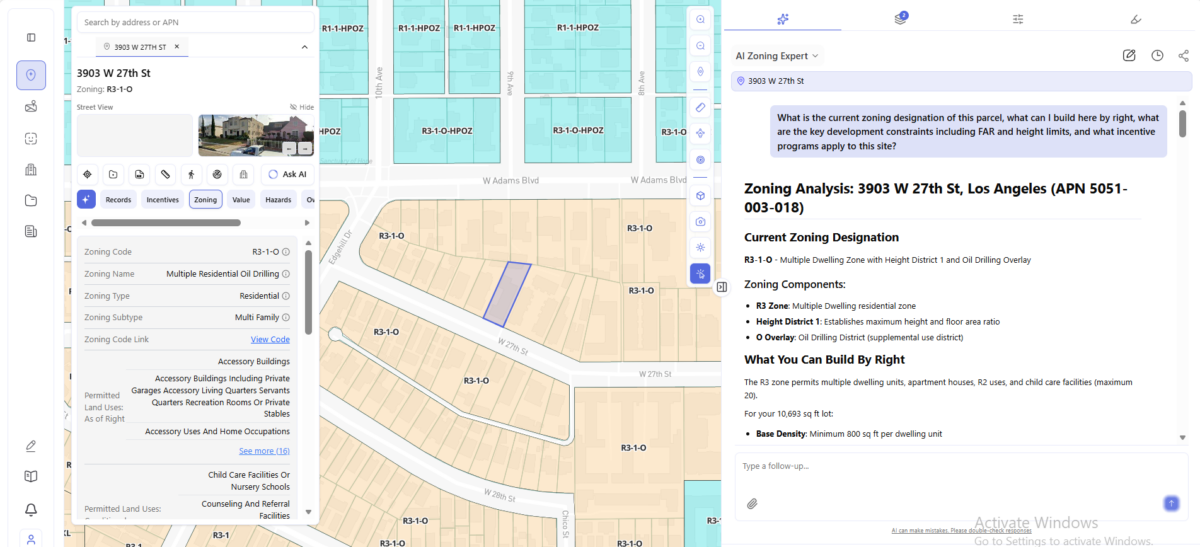Open the book guide icon in sidebar
Image resolution: width=1200 pixels, height=547 pixels.
(31, 477)
